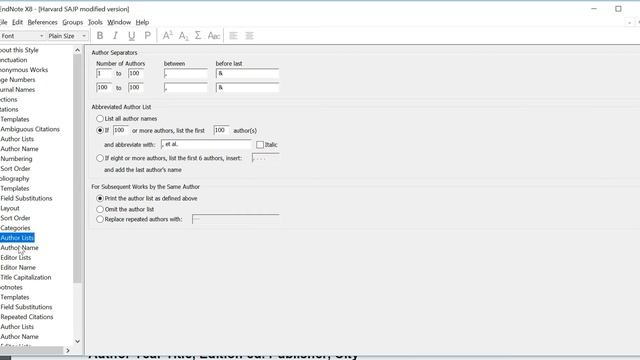This screenshot has height=360, width=640.
Task: Click the 'and abbreviate with' et al. field
Action: [x=206, y=144]
